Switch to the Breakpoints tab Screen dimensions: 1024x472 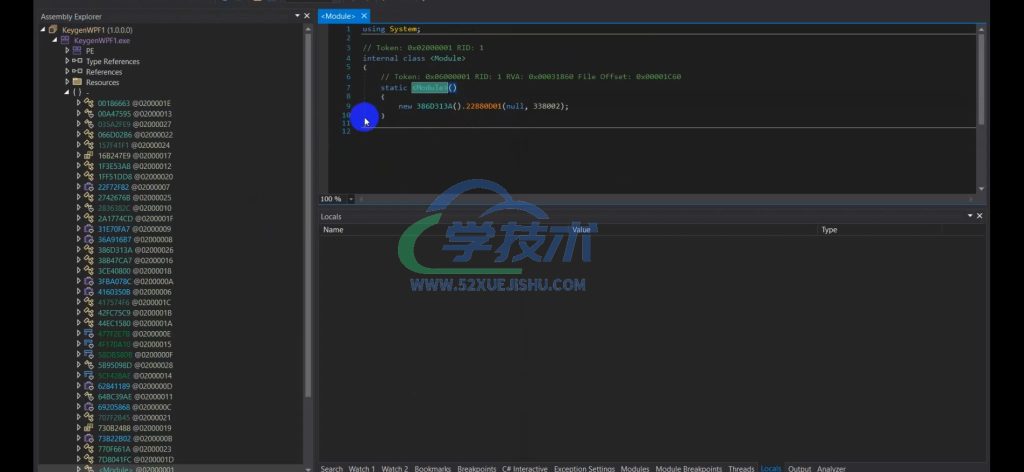(476, 468)
